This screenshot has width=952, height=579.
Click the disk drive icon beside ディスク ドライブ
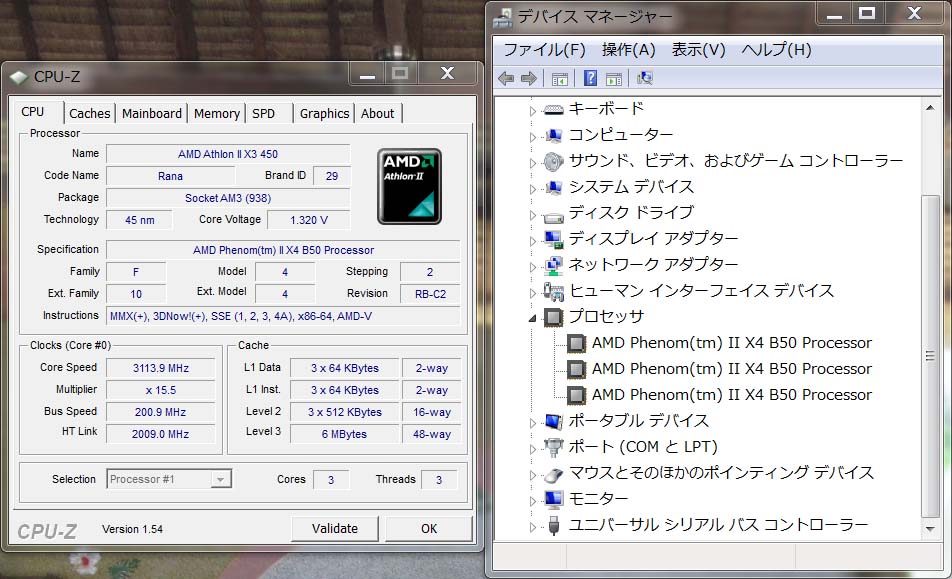554,215
